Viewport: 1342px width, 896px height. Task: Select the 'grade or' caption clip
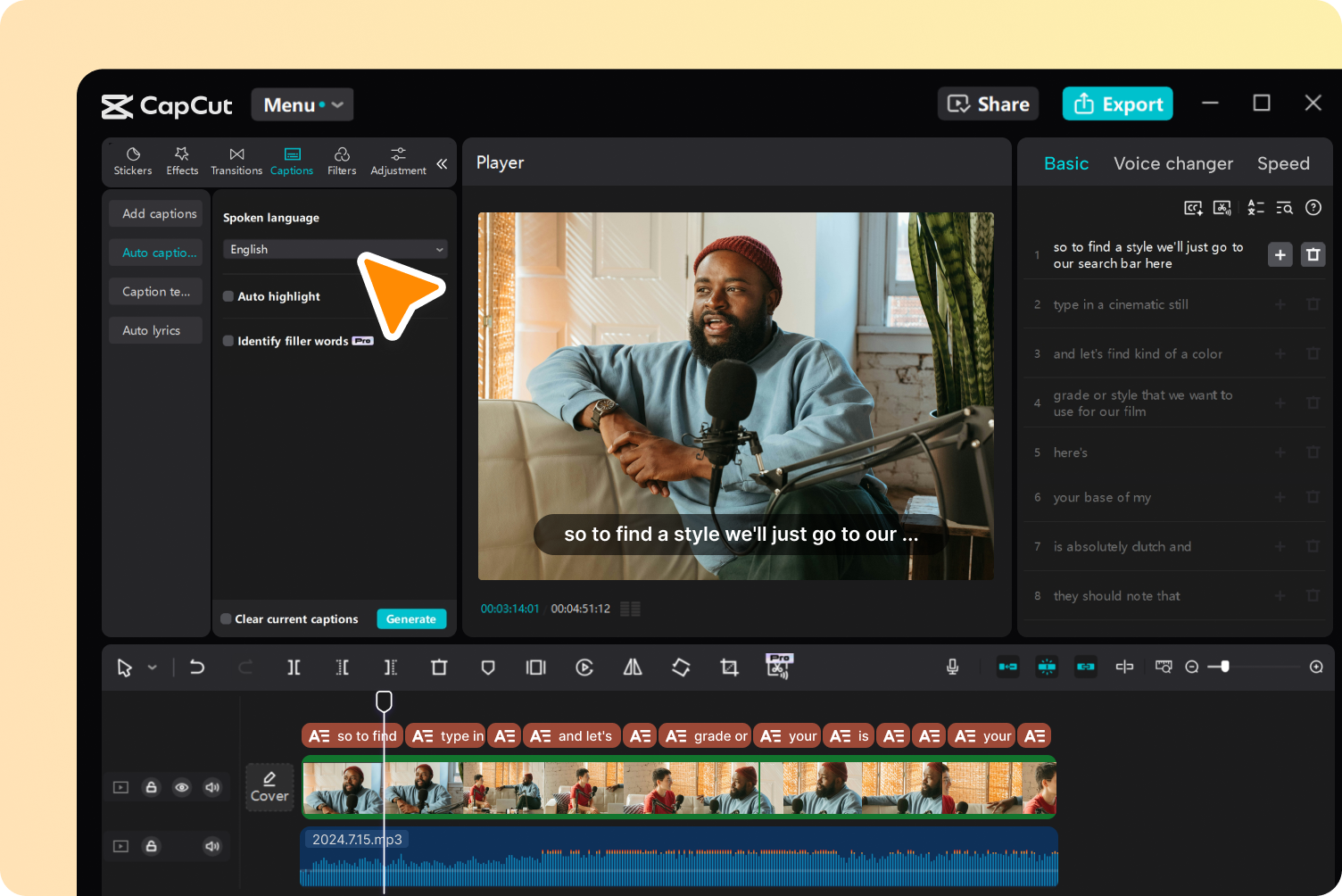pyautogui.click(x=705, y=735)
